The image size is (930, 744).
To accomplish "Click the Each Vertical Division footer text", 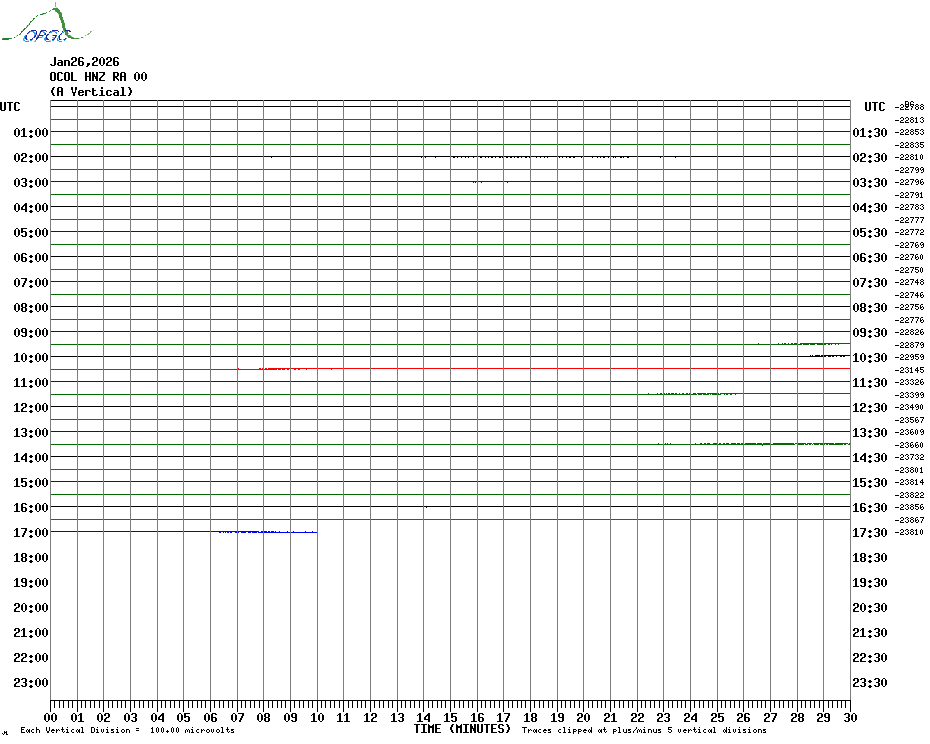I will click(x=127, y=731).
